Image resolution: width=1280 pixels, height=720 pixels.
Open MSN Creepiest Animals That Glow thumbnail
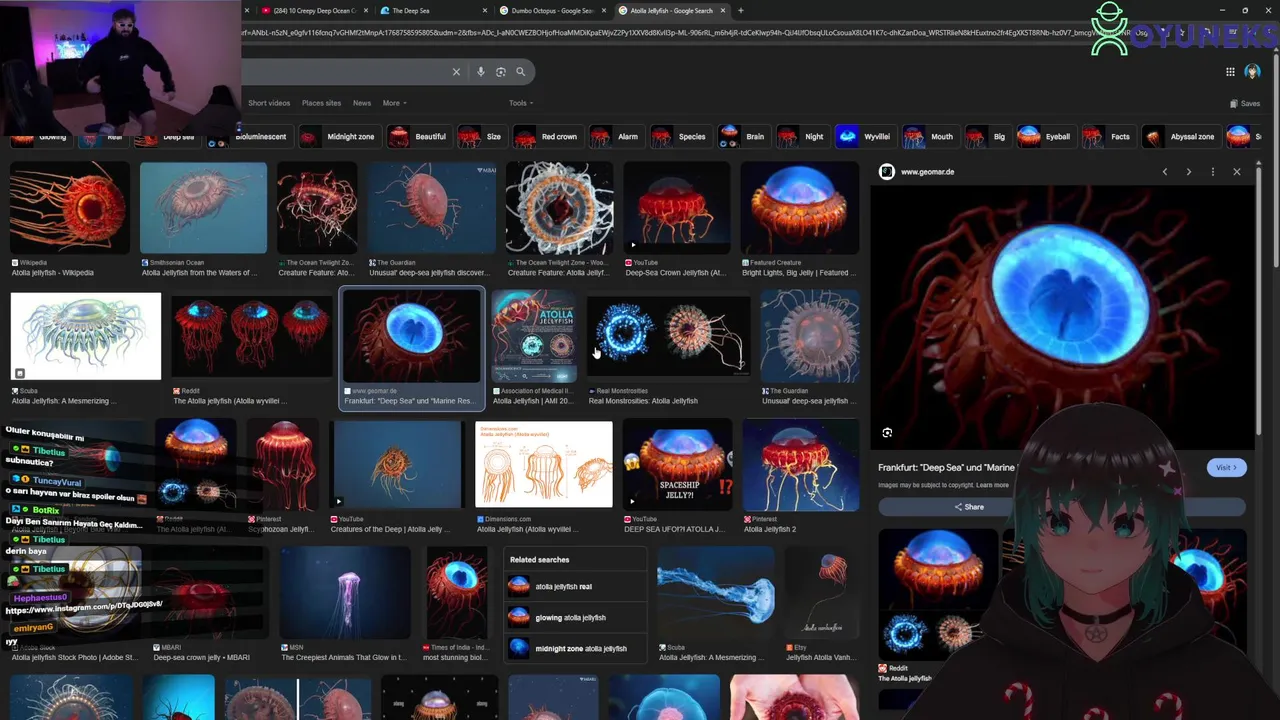[x=345, y=592]
